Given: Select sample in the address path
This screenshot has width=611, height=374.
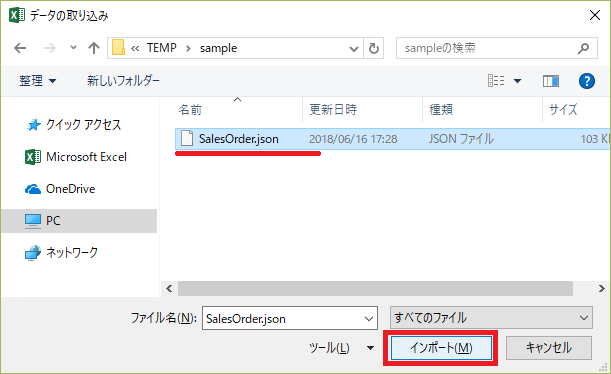Looking at the screenshot, I should click(218, 48).
